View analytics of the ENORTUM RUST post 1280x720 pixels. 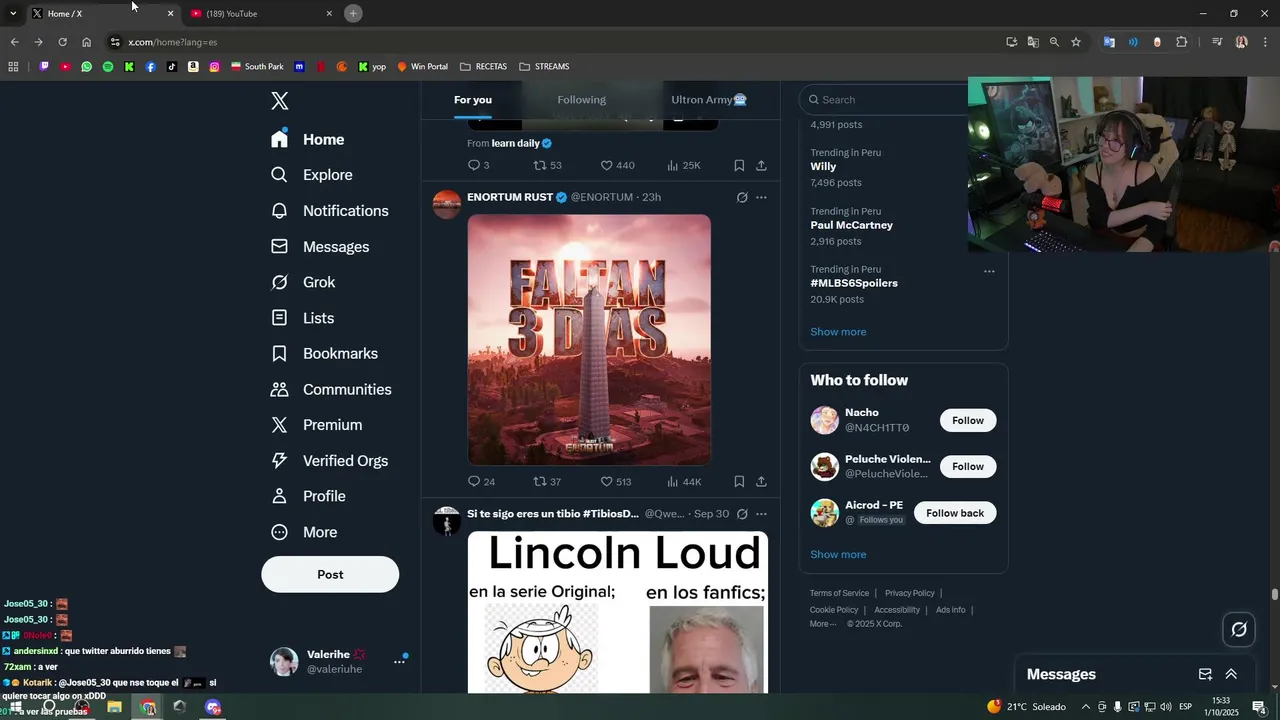point(684,482)
